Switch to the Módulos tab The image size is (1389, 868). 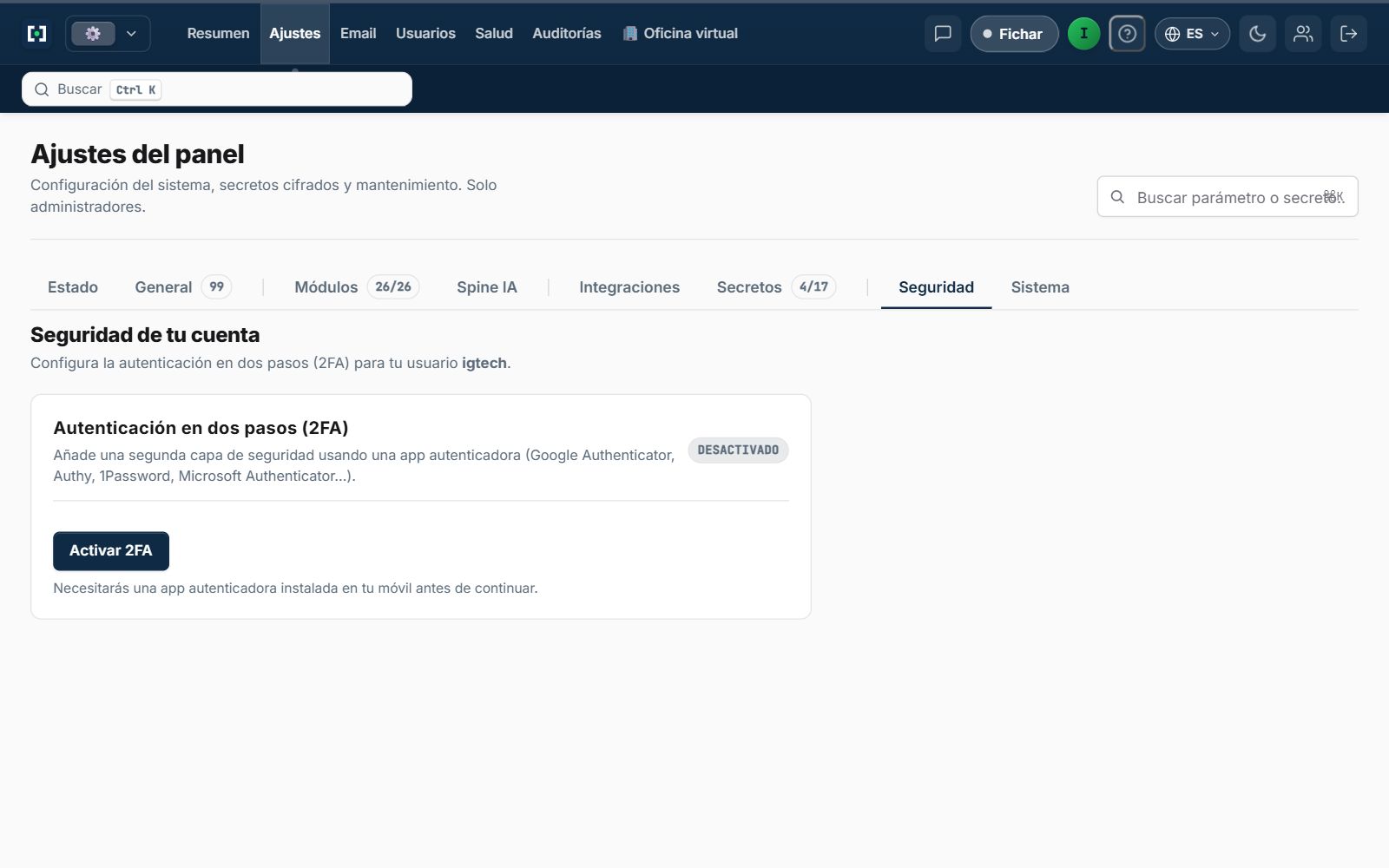(357, 287)
